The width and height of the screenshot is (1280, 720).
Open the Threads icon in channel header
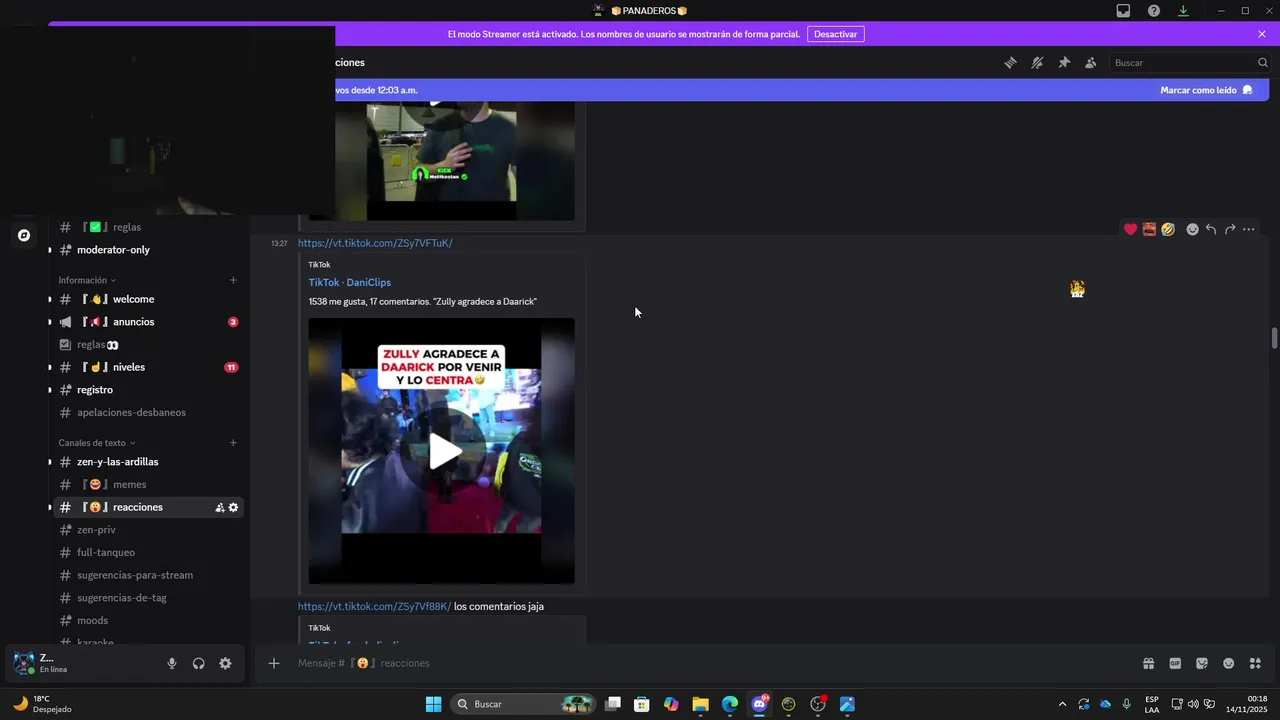1010,62
